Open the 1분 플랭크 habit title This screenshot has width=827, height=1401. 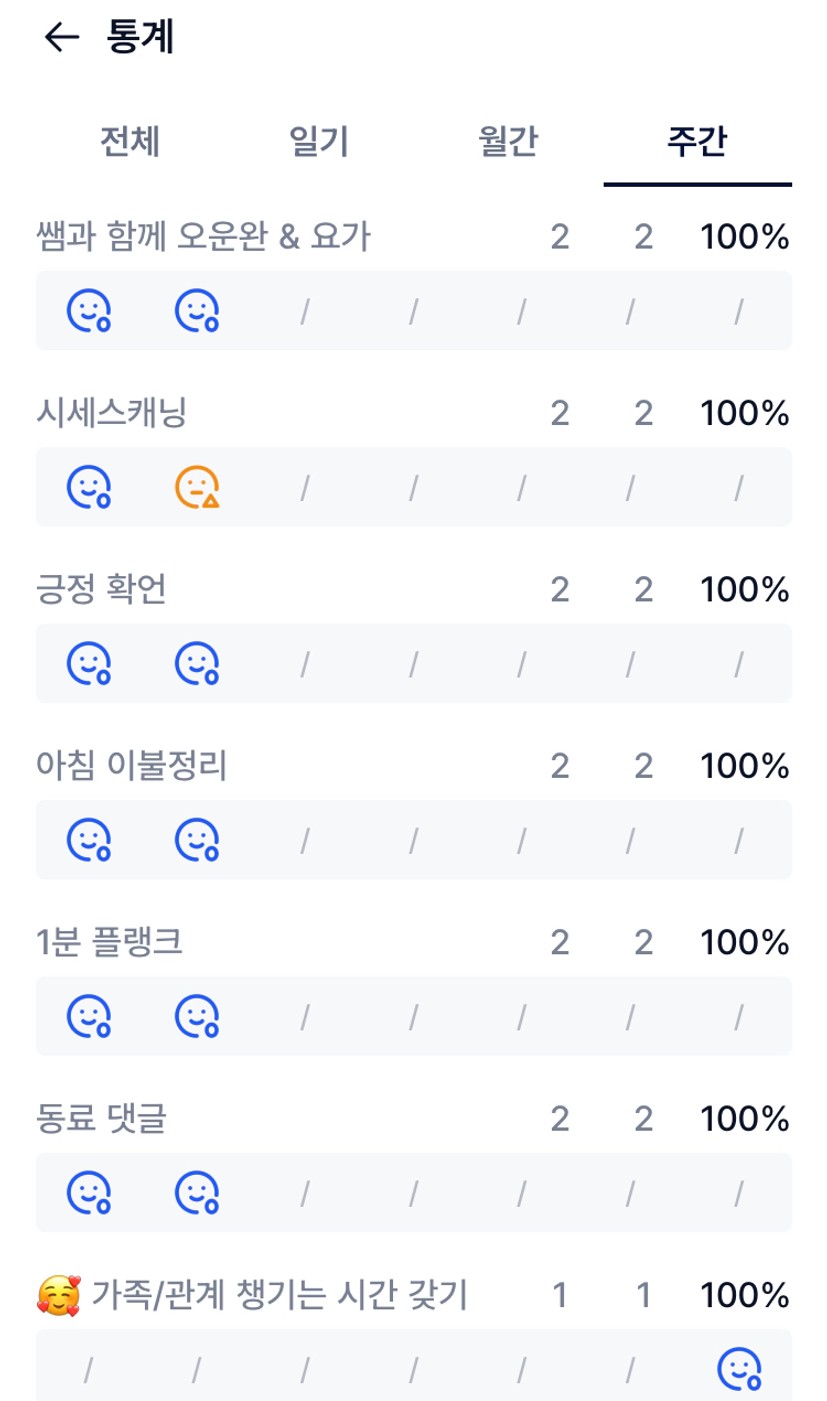point(109,942)
